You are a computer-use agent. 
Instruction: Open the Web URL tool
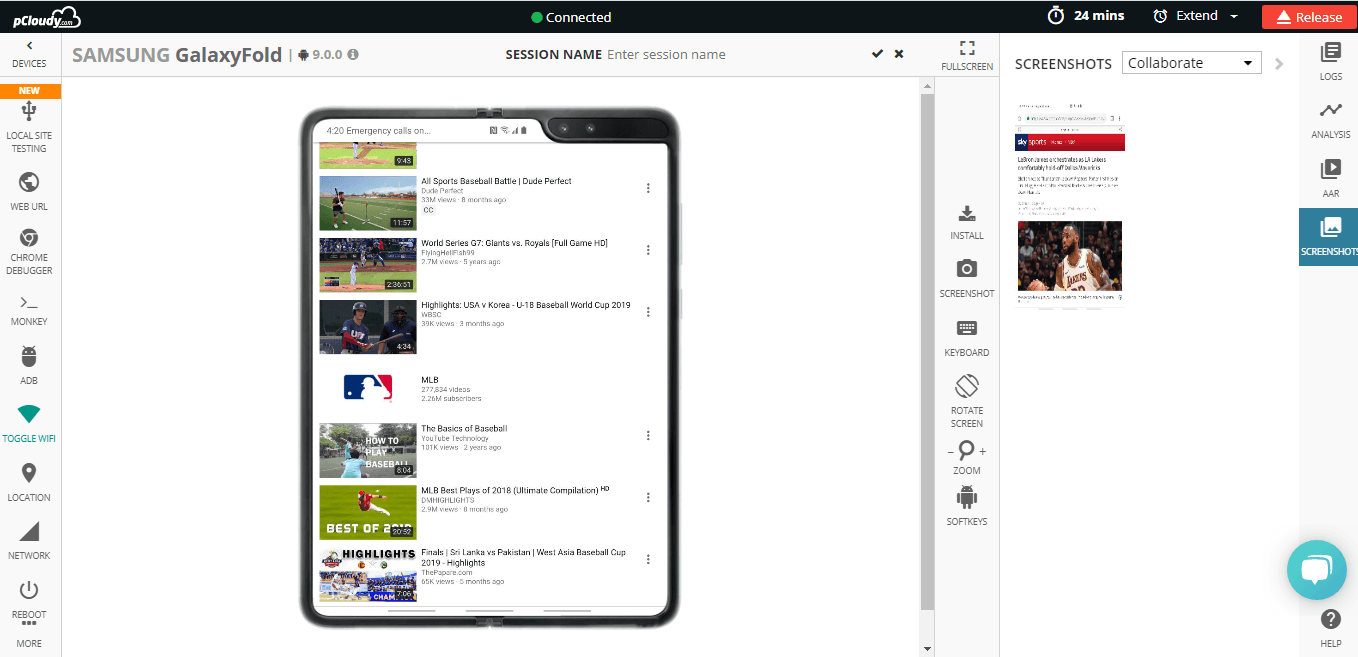[x=29, y=192]
